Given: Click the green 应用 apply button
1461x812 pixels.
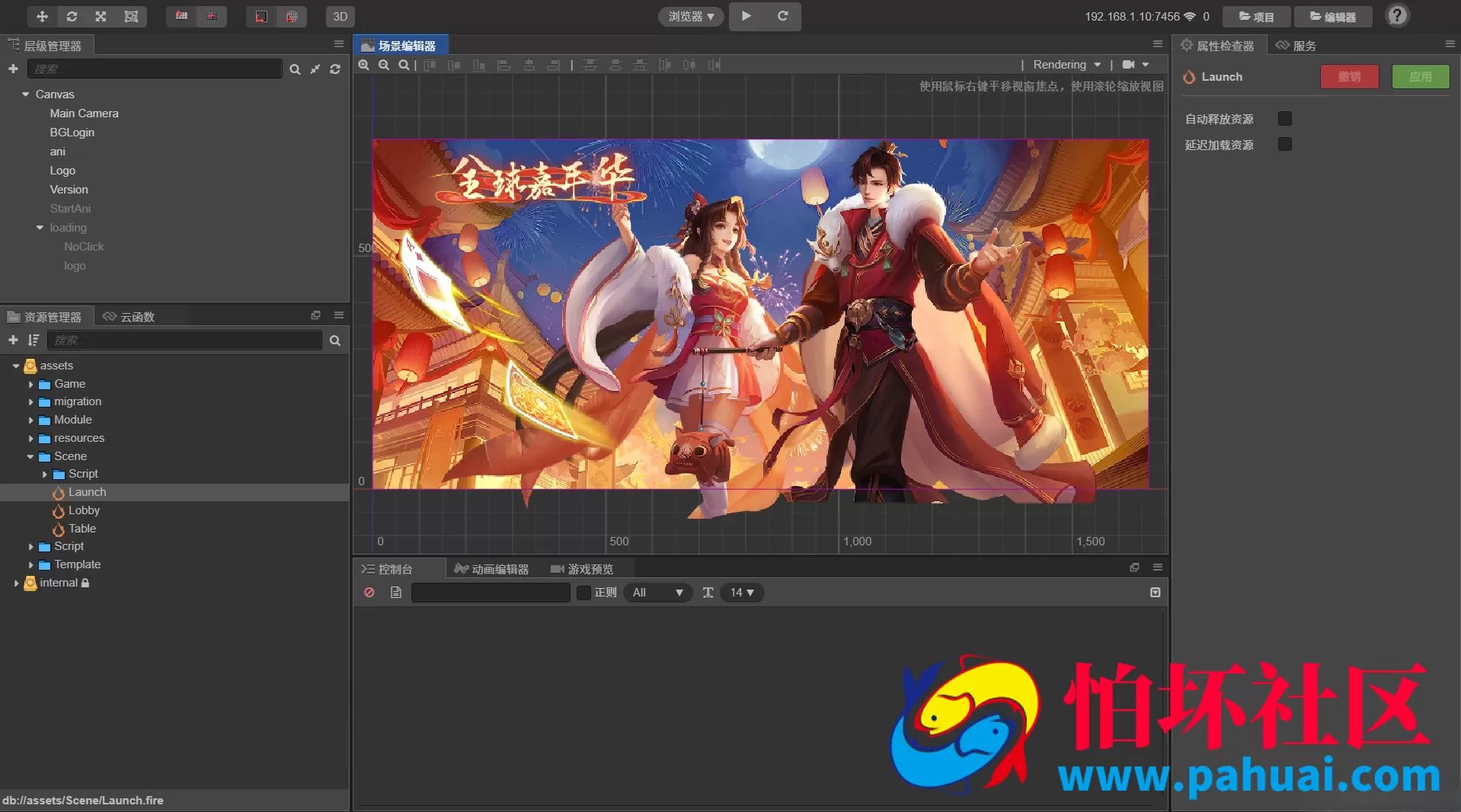Looking at the screenshot, I should [1420, 76].
